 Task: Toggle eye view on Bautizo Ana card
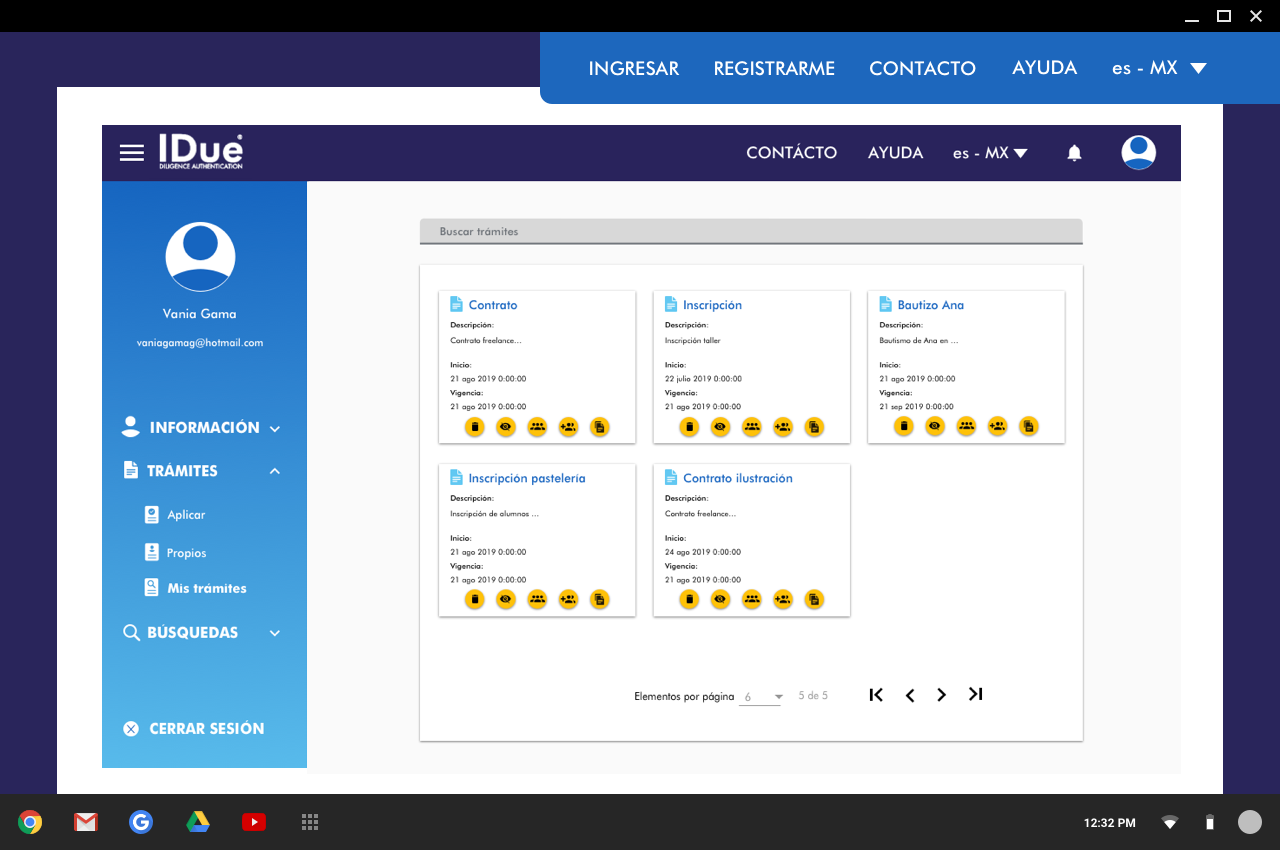(935, 426)
